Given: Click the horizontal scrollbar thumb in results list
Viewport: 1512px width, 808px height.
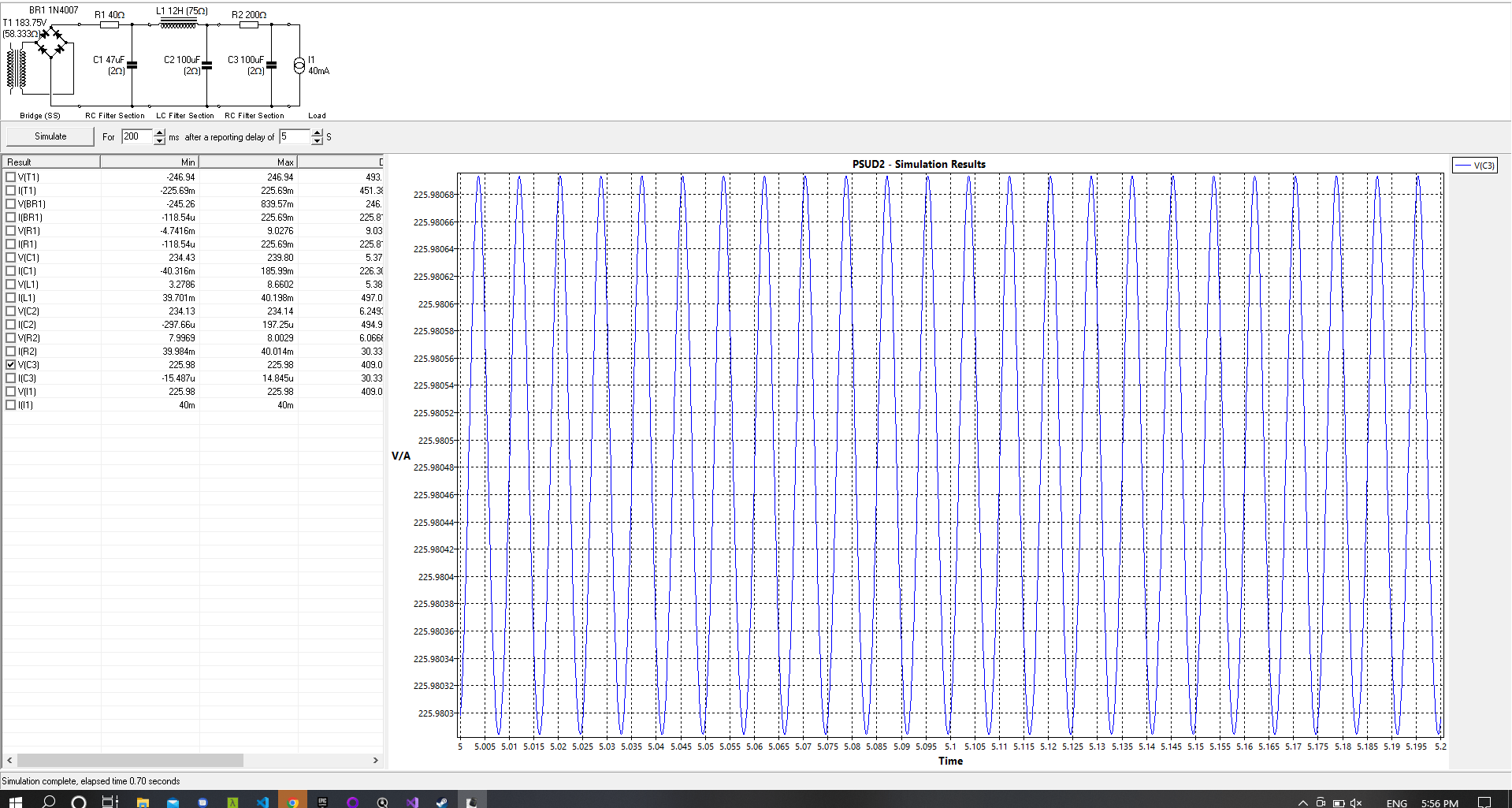Looking at the screenshot, I should [x=130, y=761].
